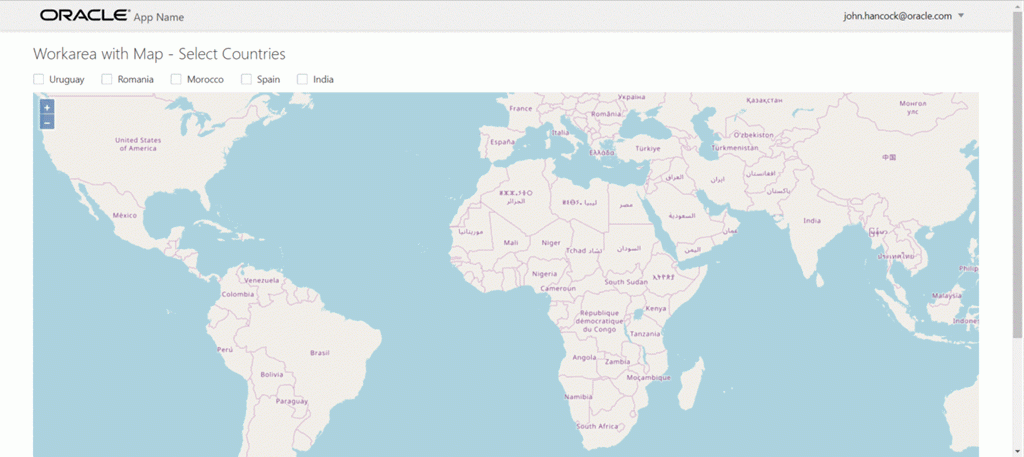
Task: Tick the Romania checkbox
Action: coord(107,79)
